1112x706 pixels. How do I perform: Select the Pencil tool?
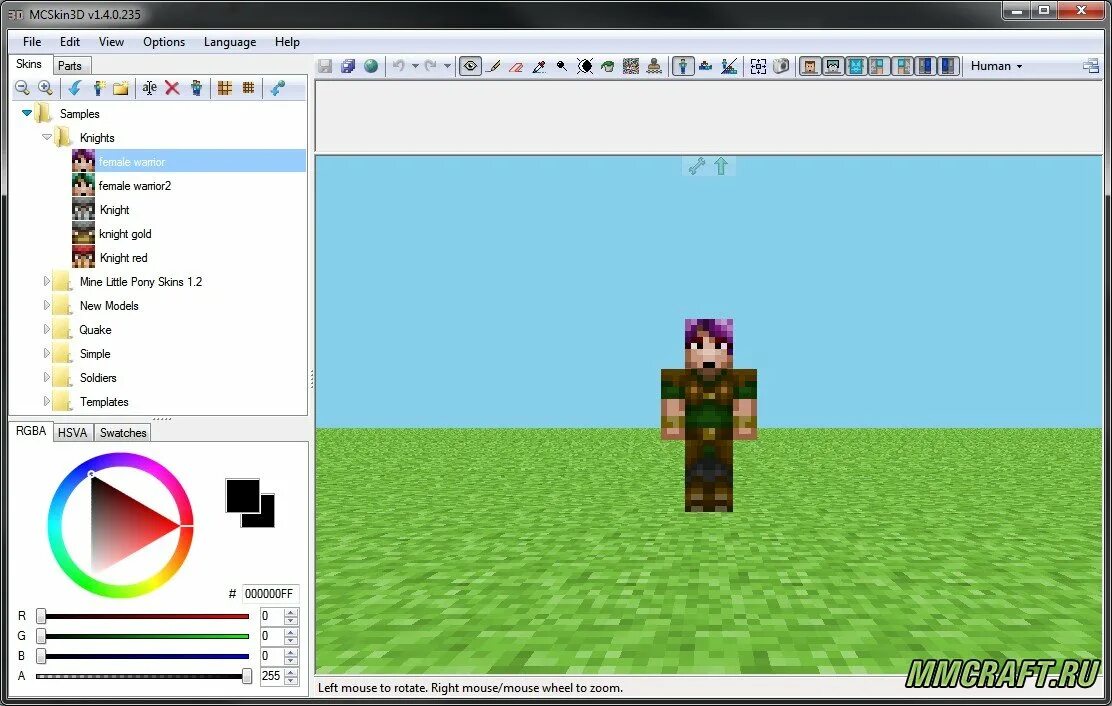pos(494,66)
